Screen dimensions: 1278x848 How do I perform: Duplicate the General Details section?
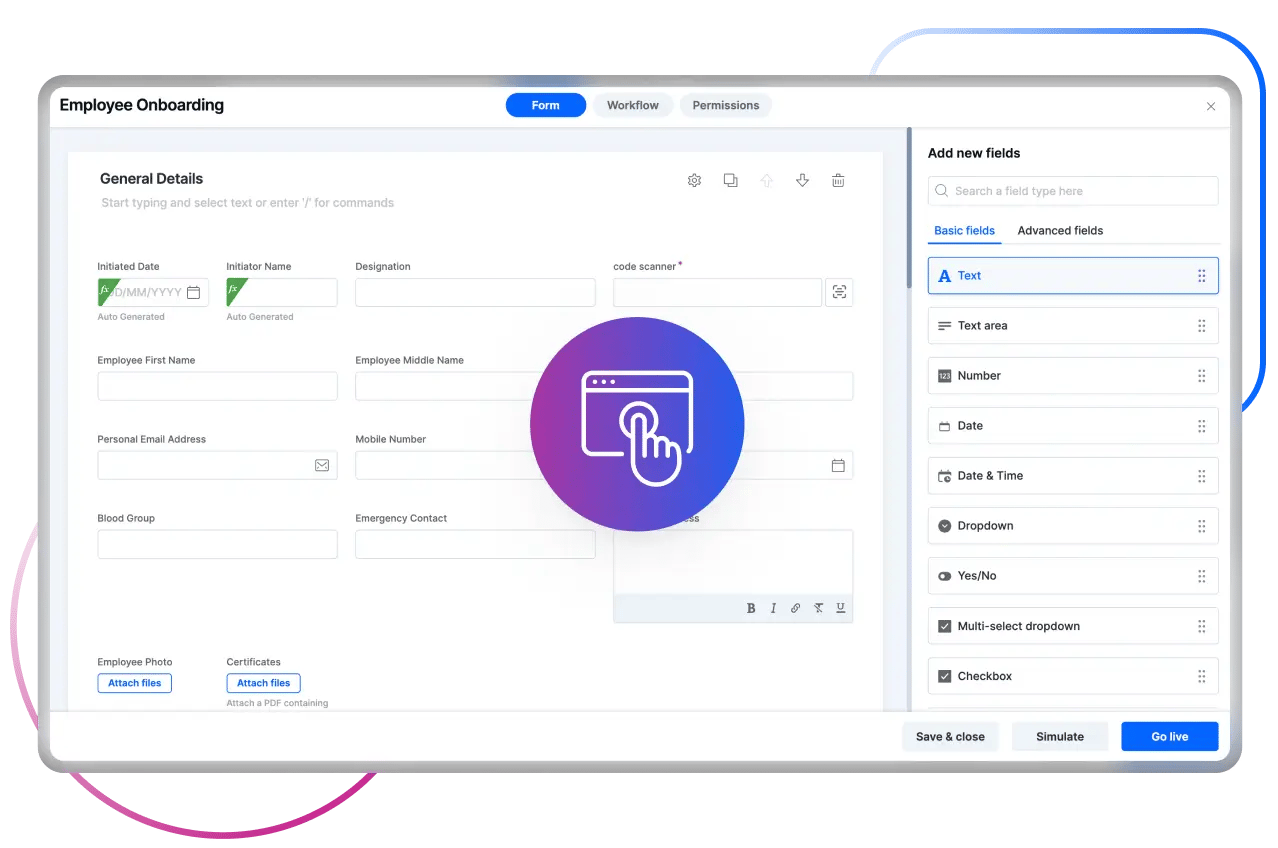(730, 180)
